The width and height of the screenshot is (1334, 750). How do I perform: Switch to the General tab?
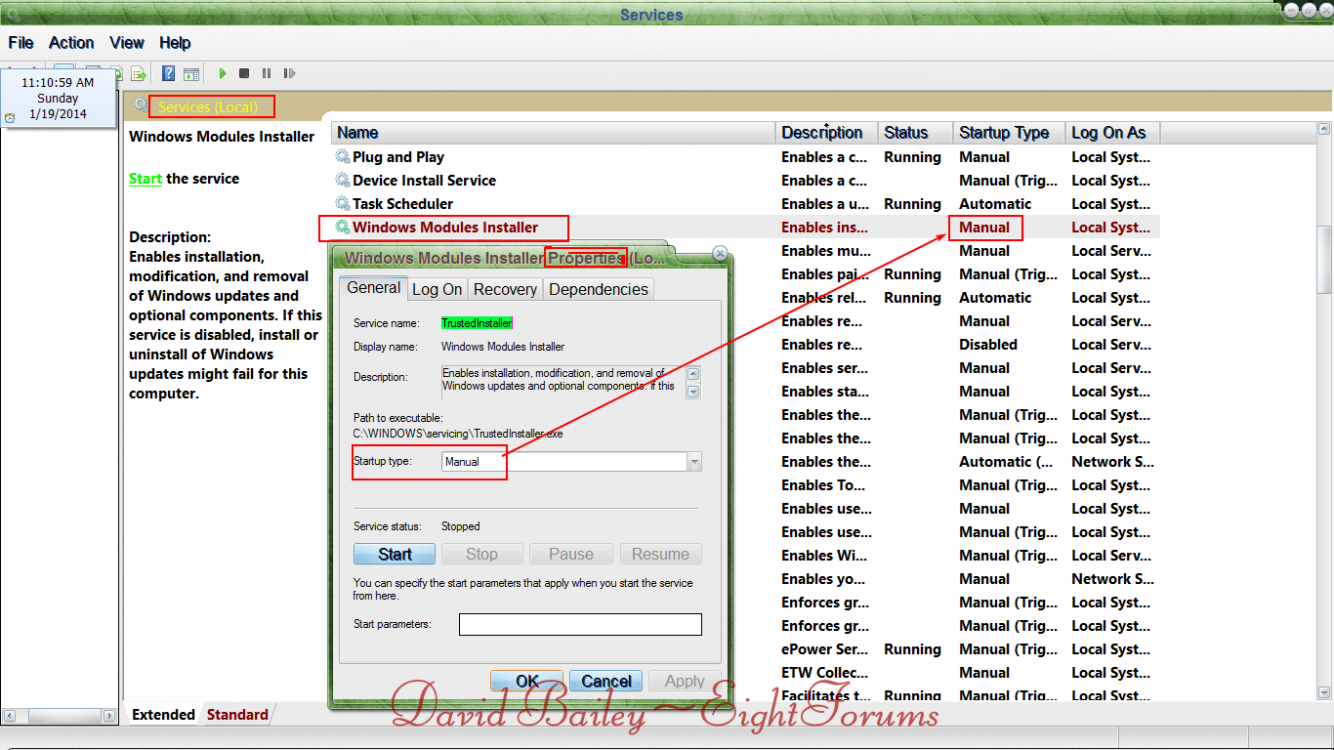pyautogui.click(x=373, y=288)
